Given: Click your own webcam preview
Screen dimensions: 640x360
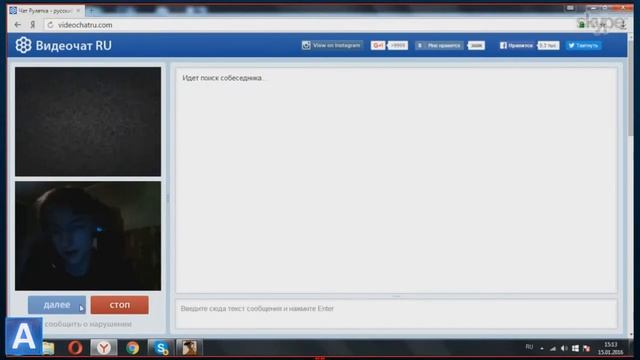Looking at the screenshot, I should (x=88, y=236).
